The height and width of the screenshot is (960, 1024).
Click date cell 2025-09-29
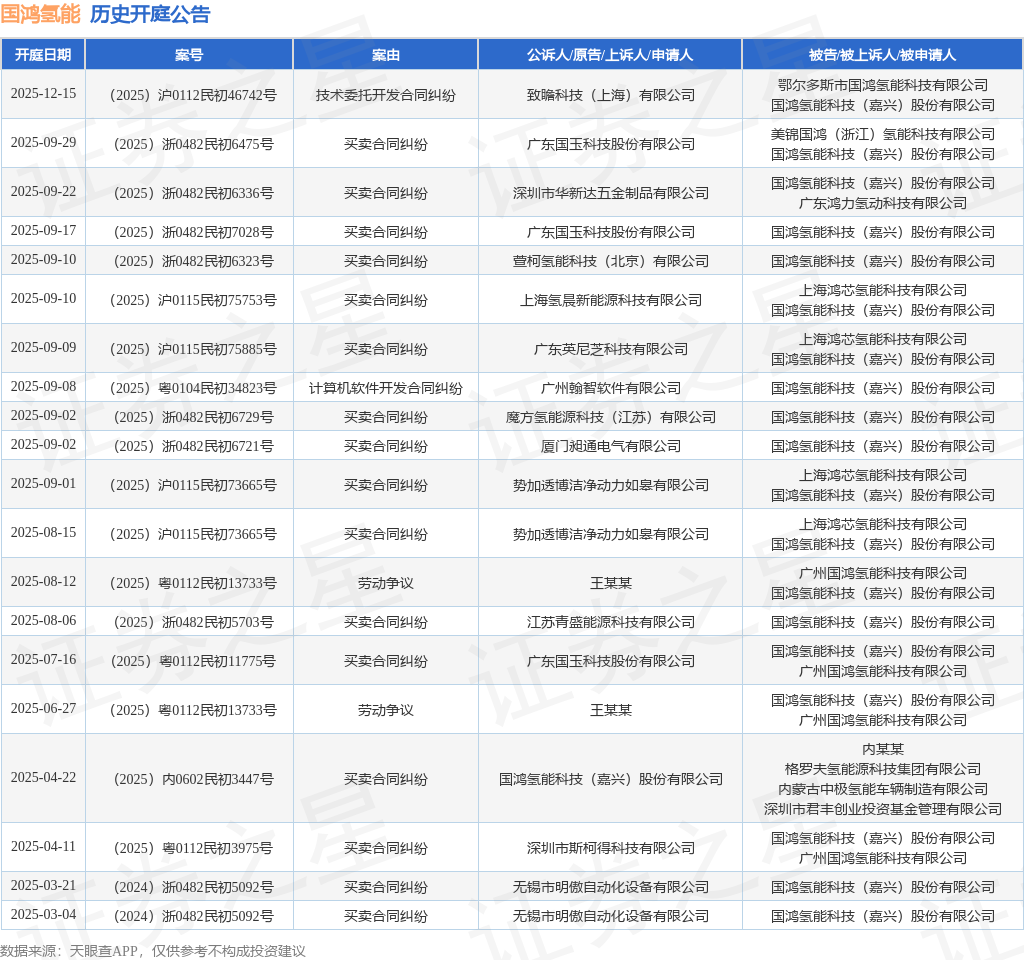tap(43, 142)
